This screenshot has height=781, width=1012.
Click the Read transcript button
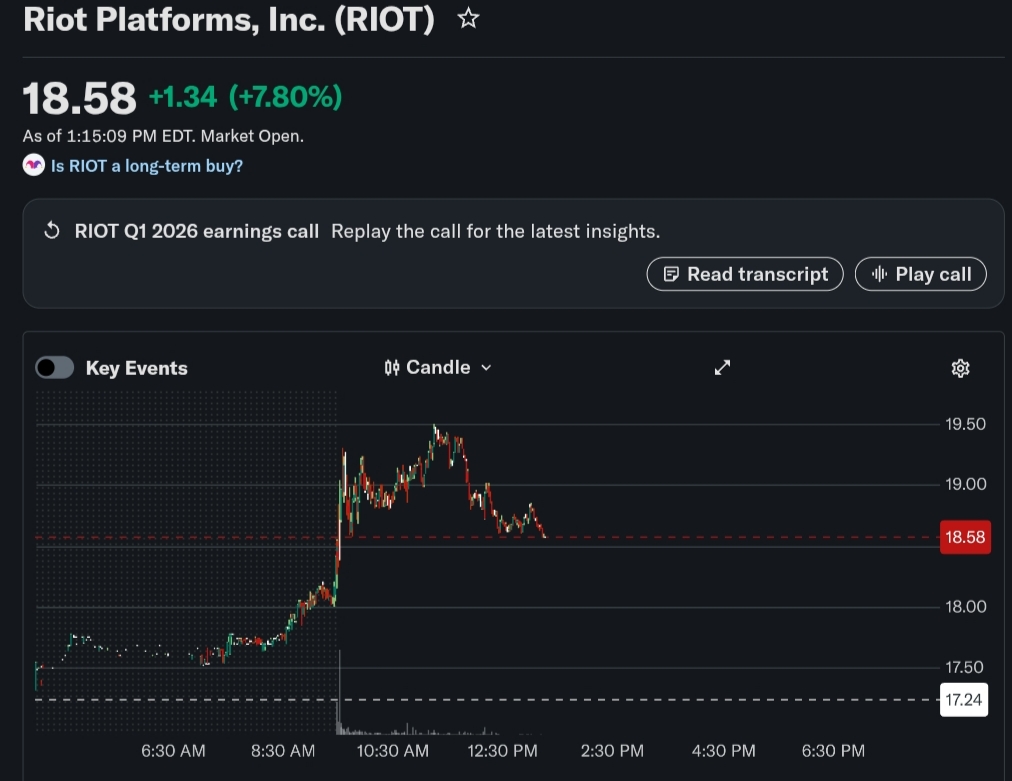(745, 274)
